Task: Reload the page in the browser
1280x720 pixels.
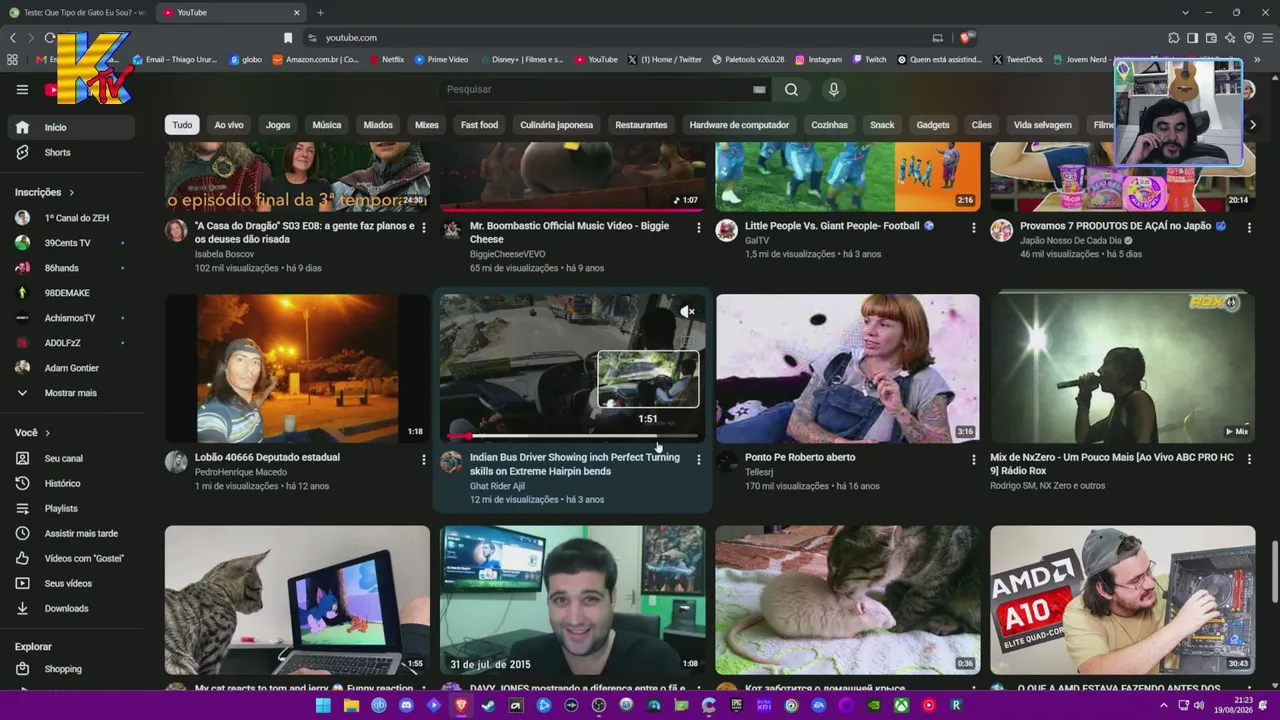Action: coord(50,38)
